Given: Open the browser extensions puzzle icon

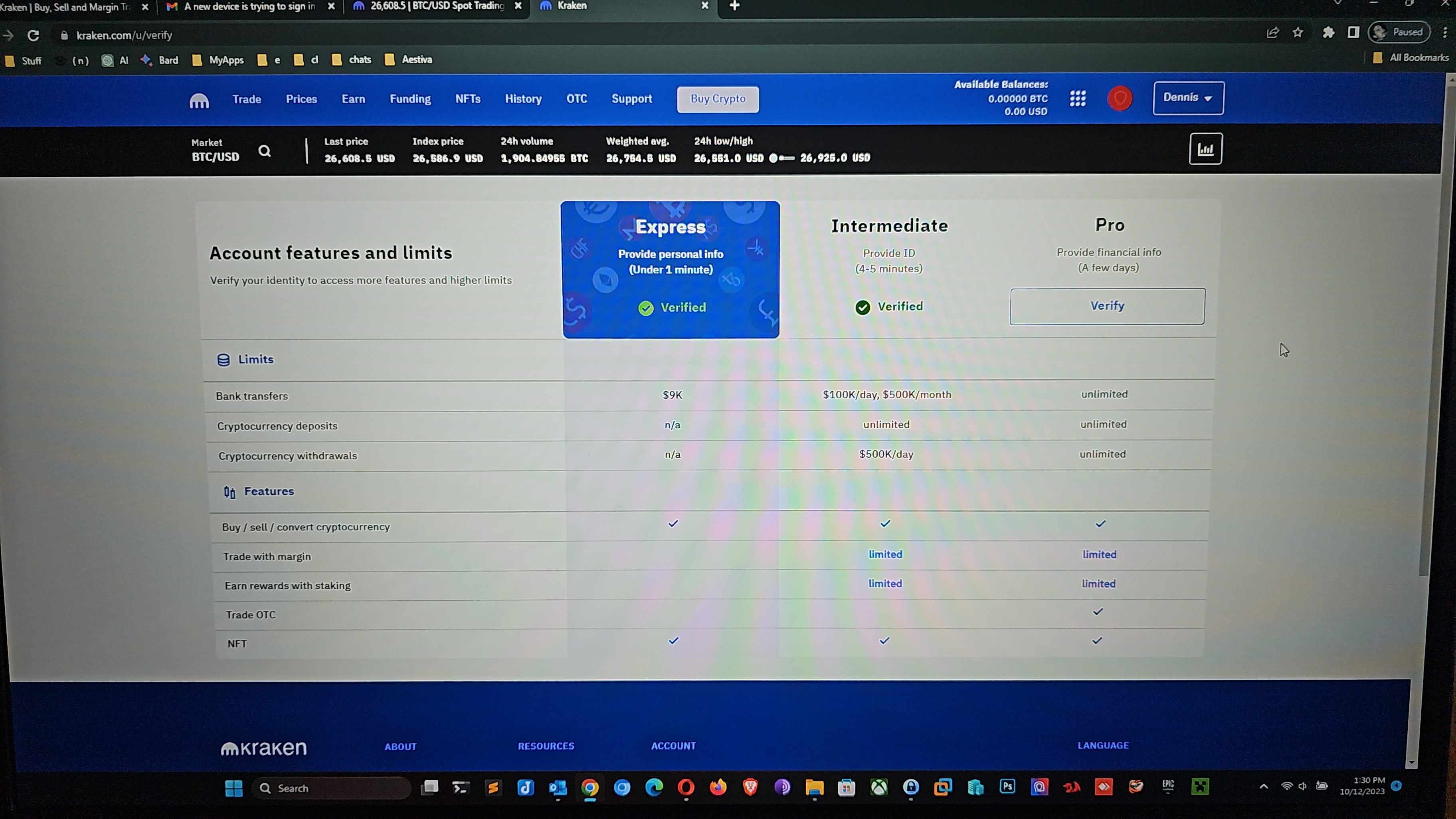Looking at the screenshot, I should coord(1328,33).
